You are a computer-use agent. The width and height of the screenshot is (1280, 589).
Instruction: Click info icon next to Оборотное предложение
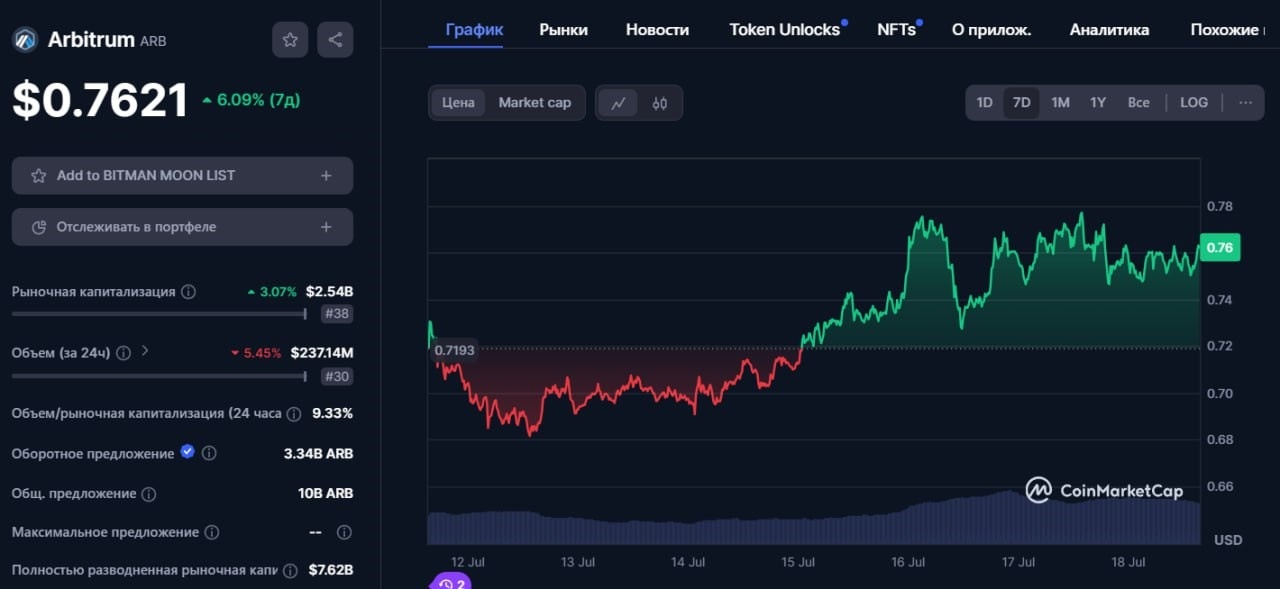209,453
